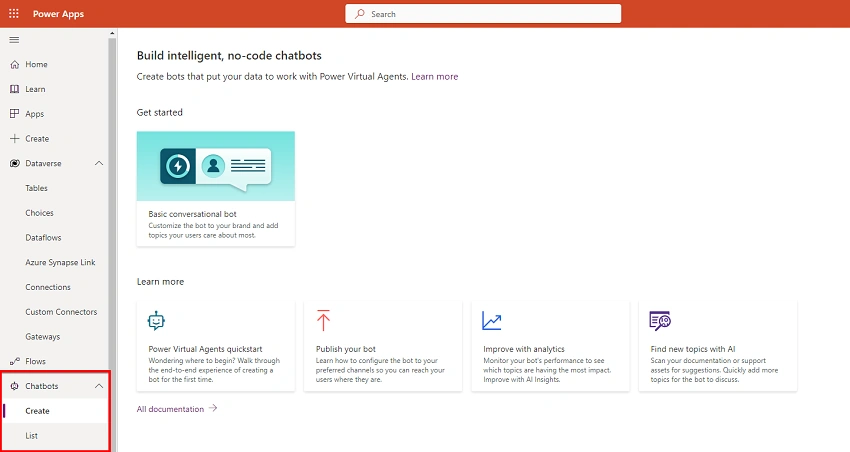850x452 pixels.
Task: Collapse the Dataverse section chevron
Action: click(99, 163)
